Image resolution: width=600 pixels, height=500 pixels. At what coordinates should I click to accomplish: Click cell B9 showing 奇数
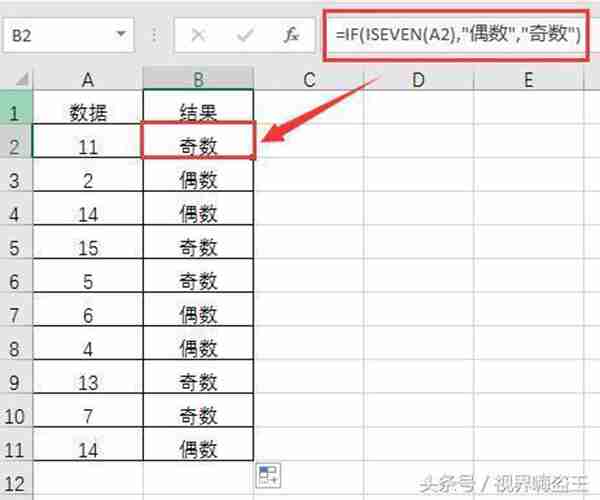(x=198, y=377)
